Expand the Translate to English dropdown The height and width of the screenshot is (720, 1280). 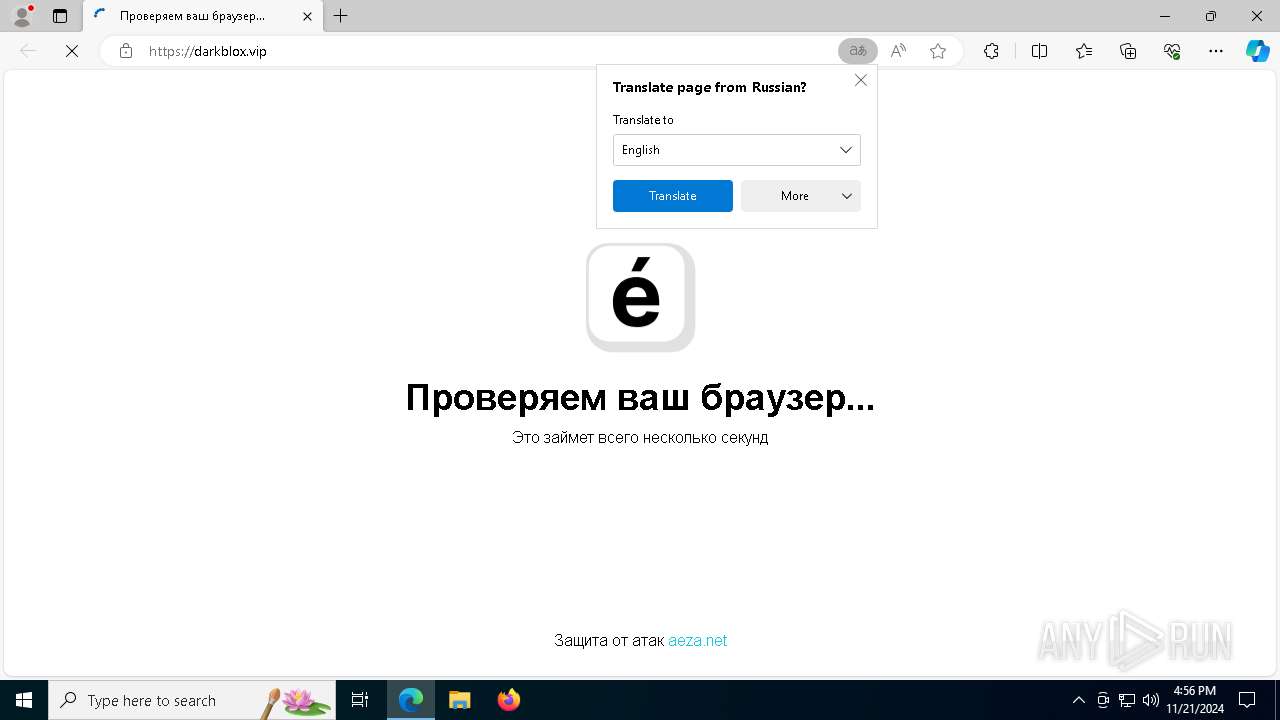tap(737, 150)
